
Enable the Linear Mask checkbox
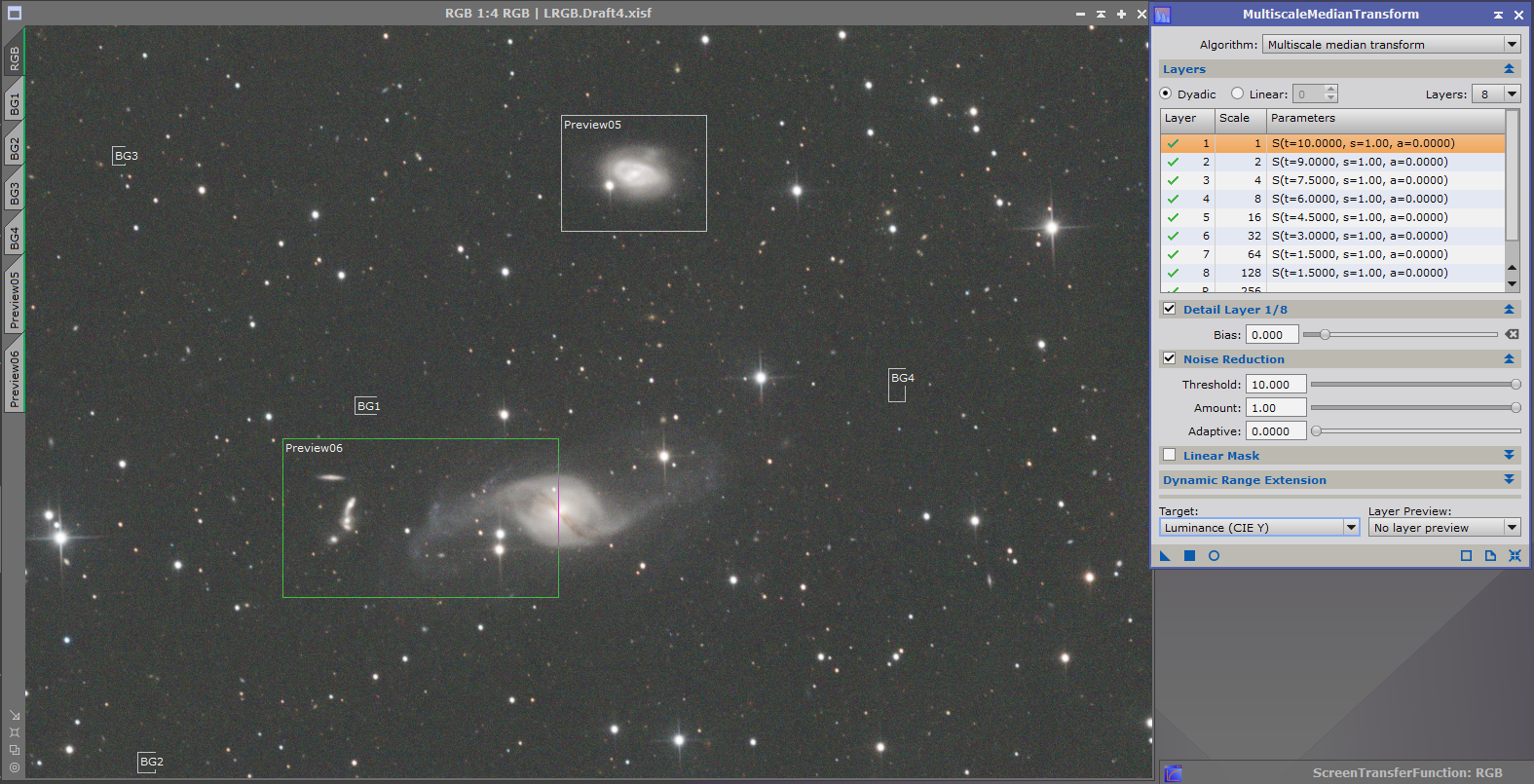coord(1169,455)
